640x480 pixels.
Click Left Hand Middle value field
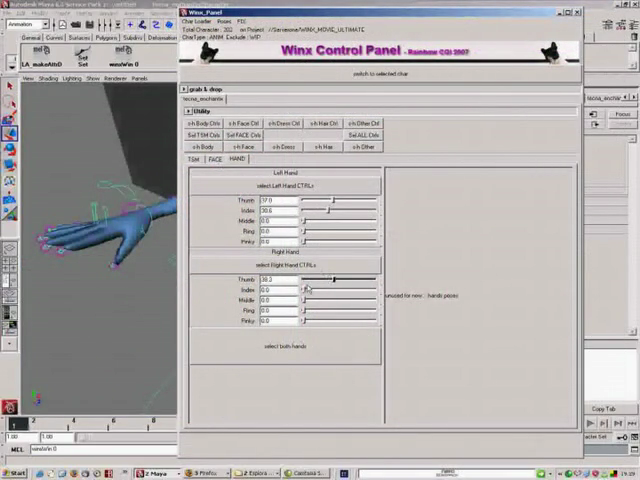[x=279, y=221]
